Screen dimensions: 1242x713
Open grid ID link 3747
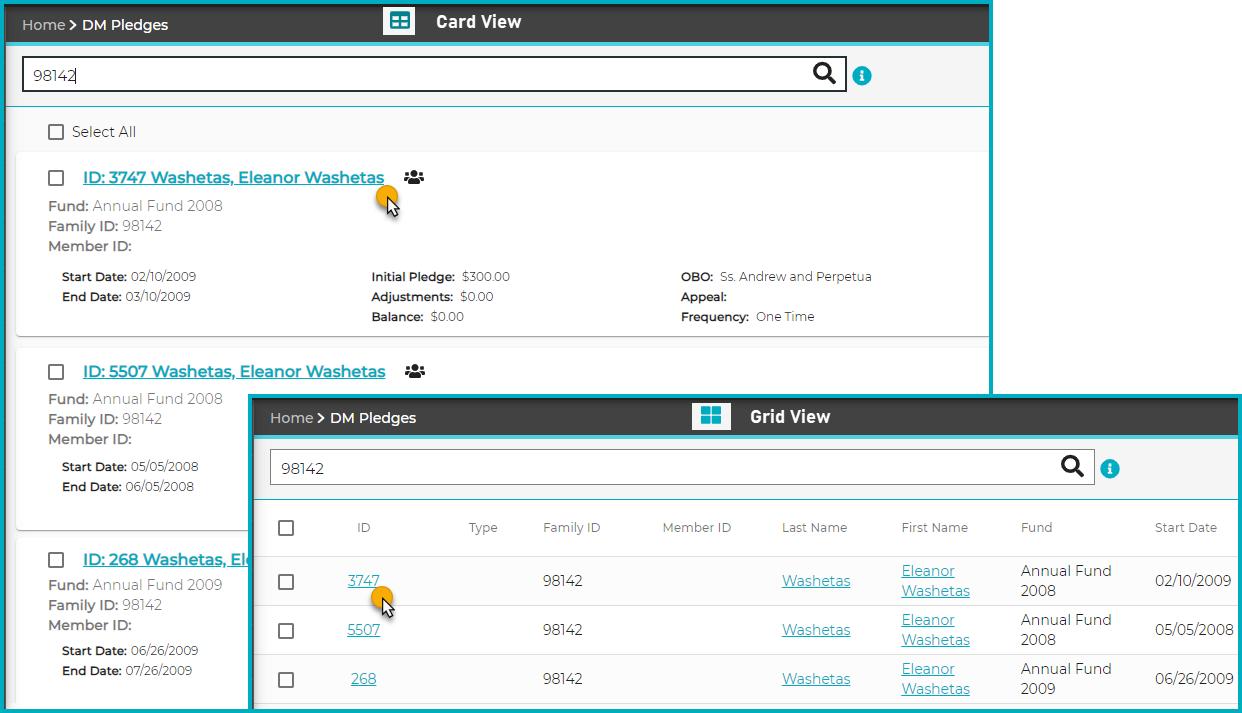point(363,581)
